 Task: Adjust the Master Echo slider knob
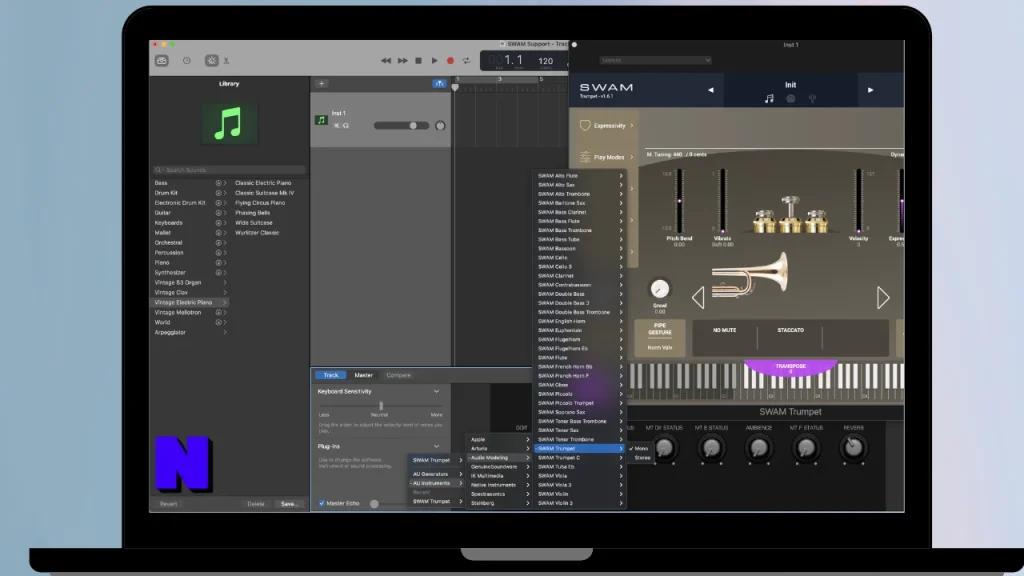point(374,504)
